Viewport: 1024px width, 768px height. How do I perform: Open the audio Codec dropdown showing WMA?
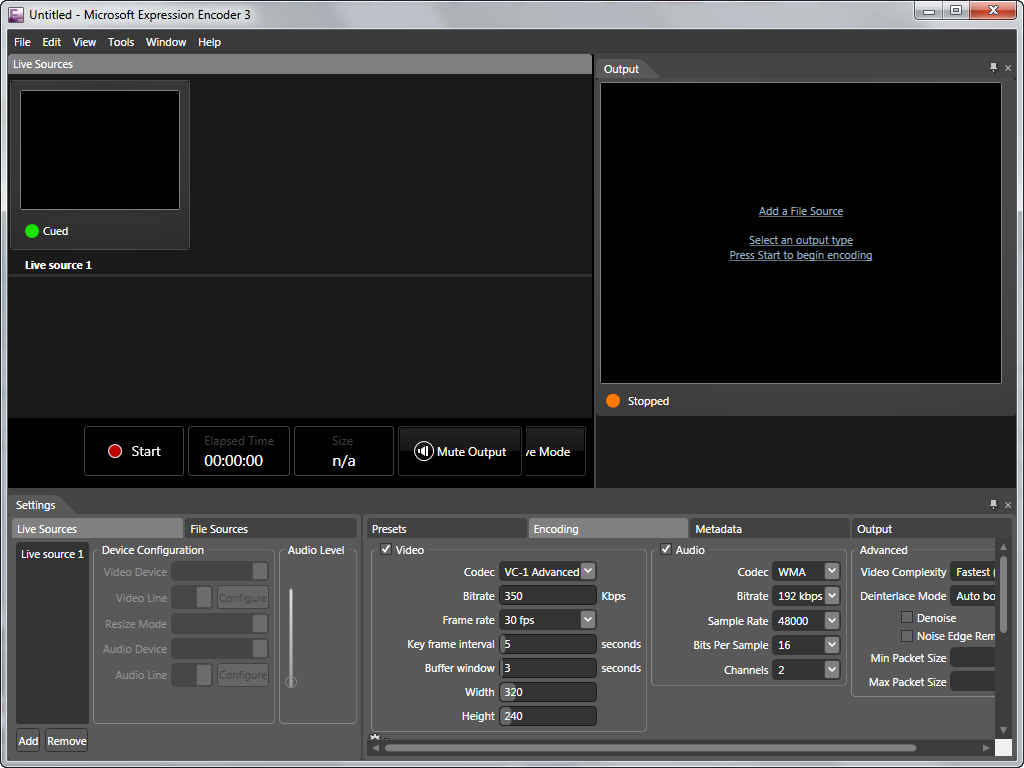pos(806,571)
